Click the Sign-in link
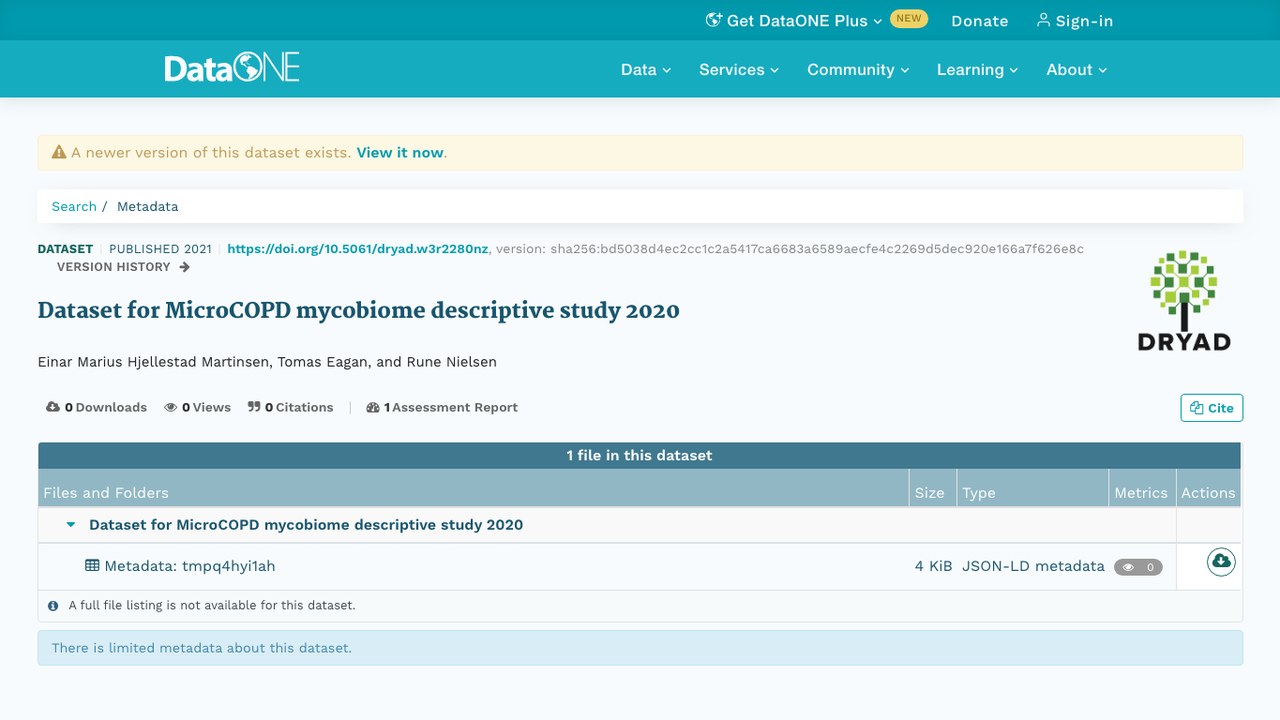The image size is (1280, 720). coord(1075,21)
